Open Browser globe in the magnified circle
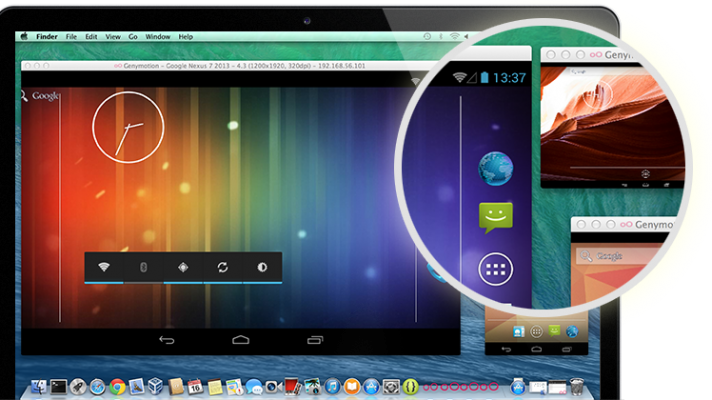The height and width of the screenshot is (400, 712). (495, 168)
